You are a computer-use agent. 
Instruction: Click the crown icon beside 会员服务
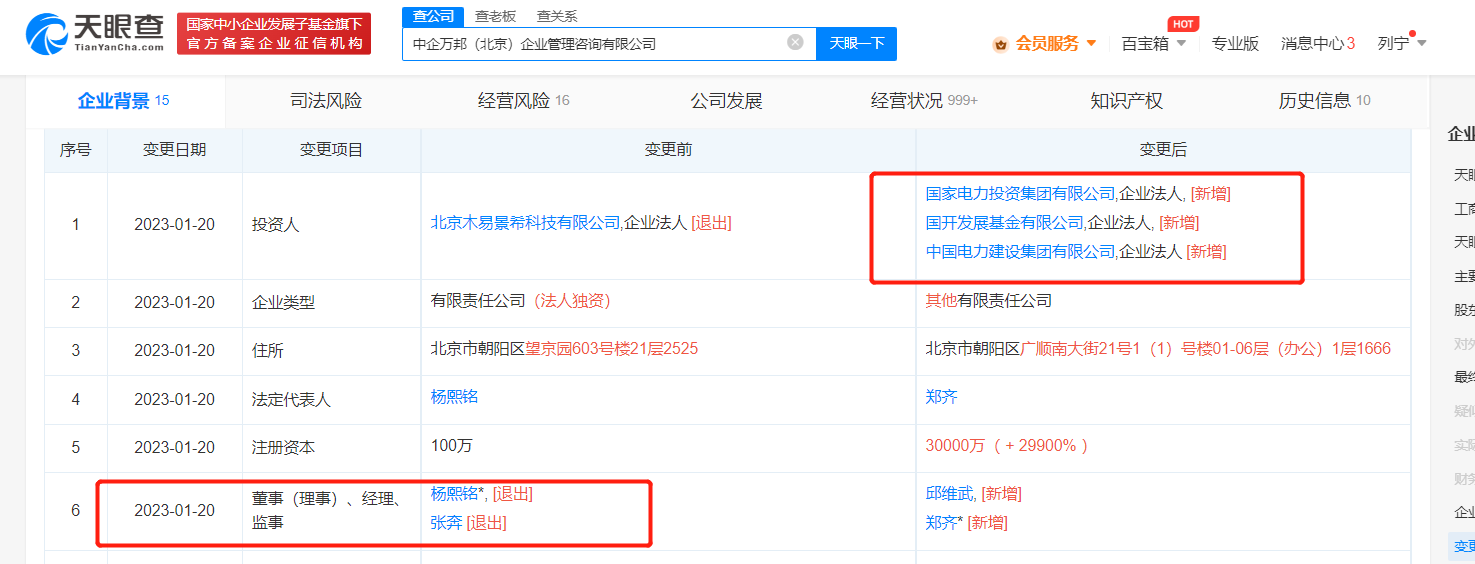(x=1000, y=44)
